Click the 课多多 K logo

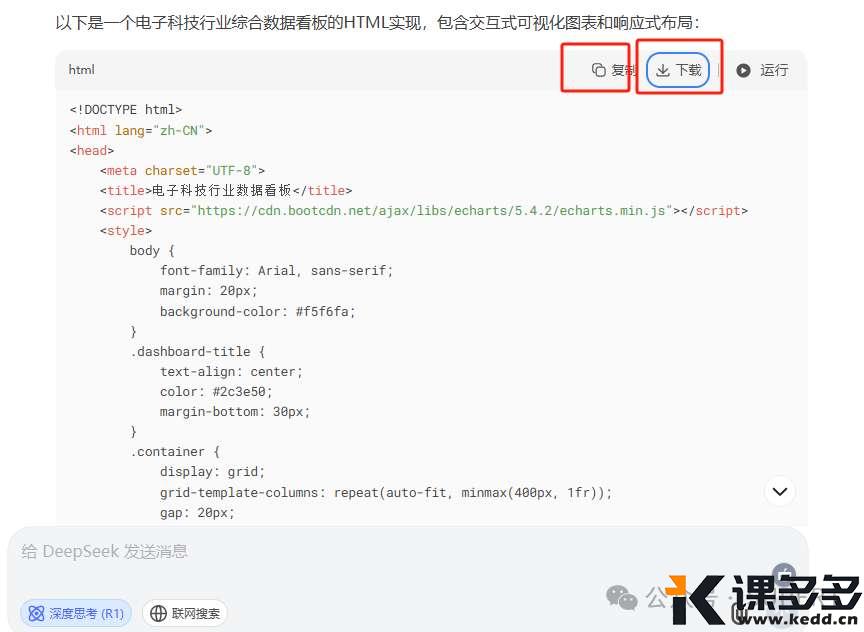[696, 599]
